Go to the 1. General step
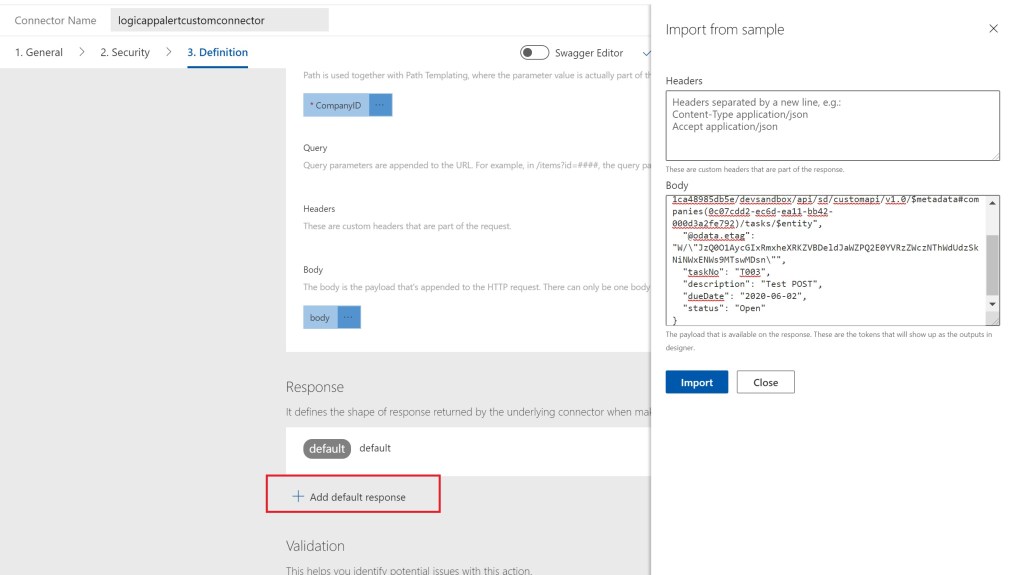Screen dimensions: 1024x575 pos(38,52)
